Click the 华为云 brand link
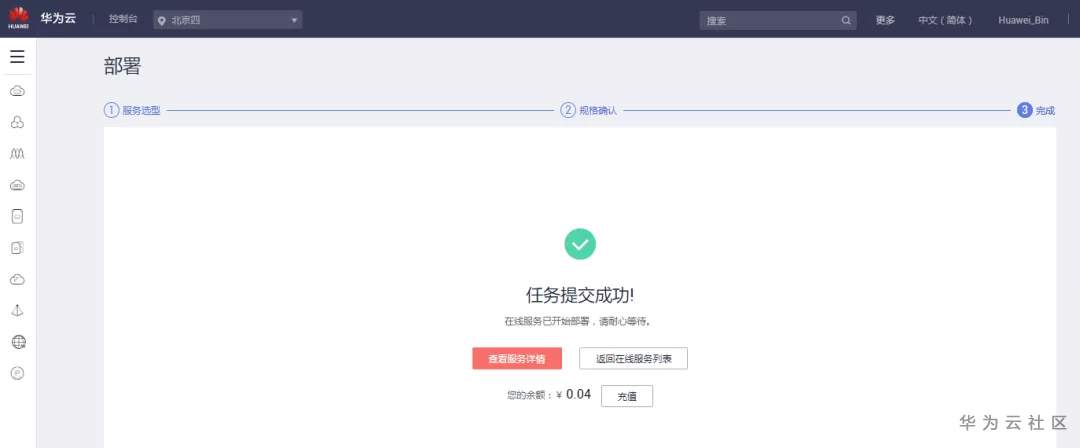The height and width of the screenshot is (448, 1080). point(58,19)
